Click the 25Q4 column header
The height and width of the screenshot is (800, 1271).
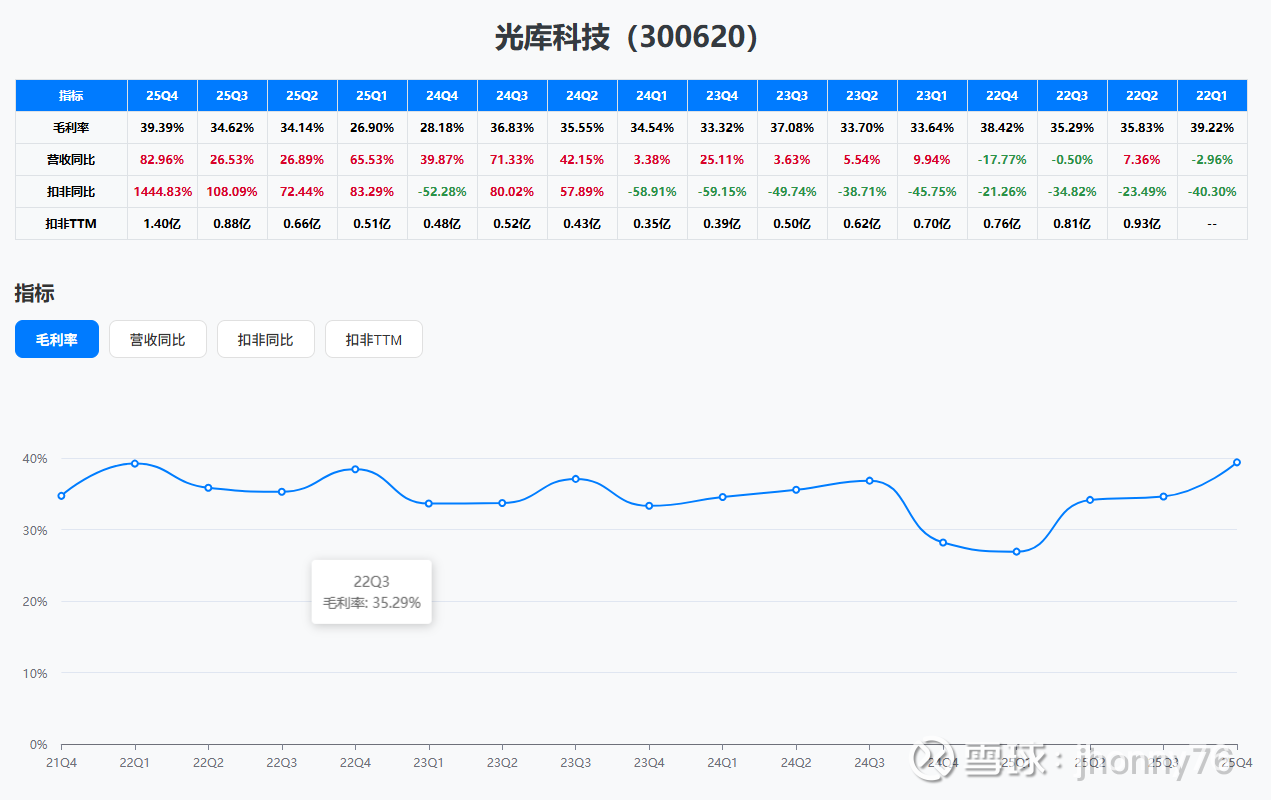[162, 96]
